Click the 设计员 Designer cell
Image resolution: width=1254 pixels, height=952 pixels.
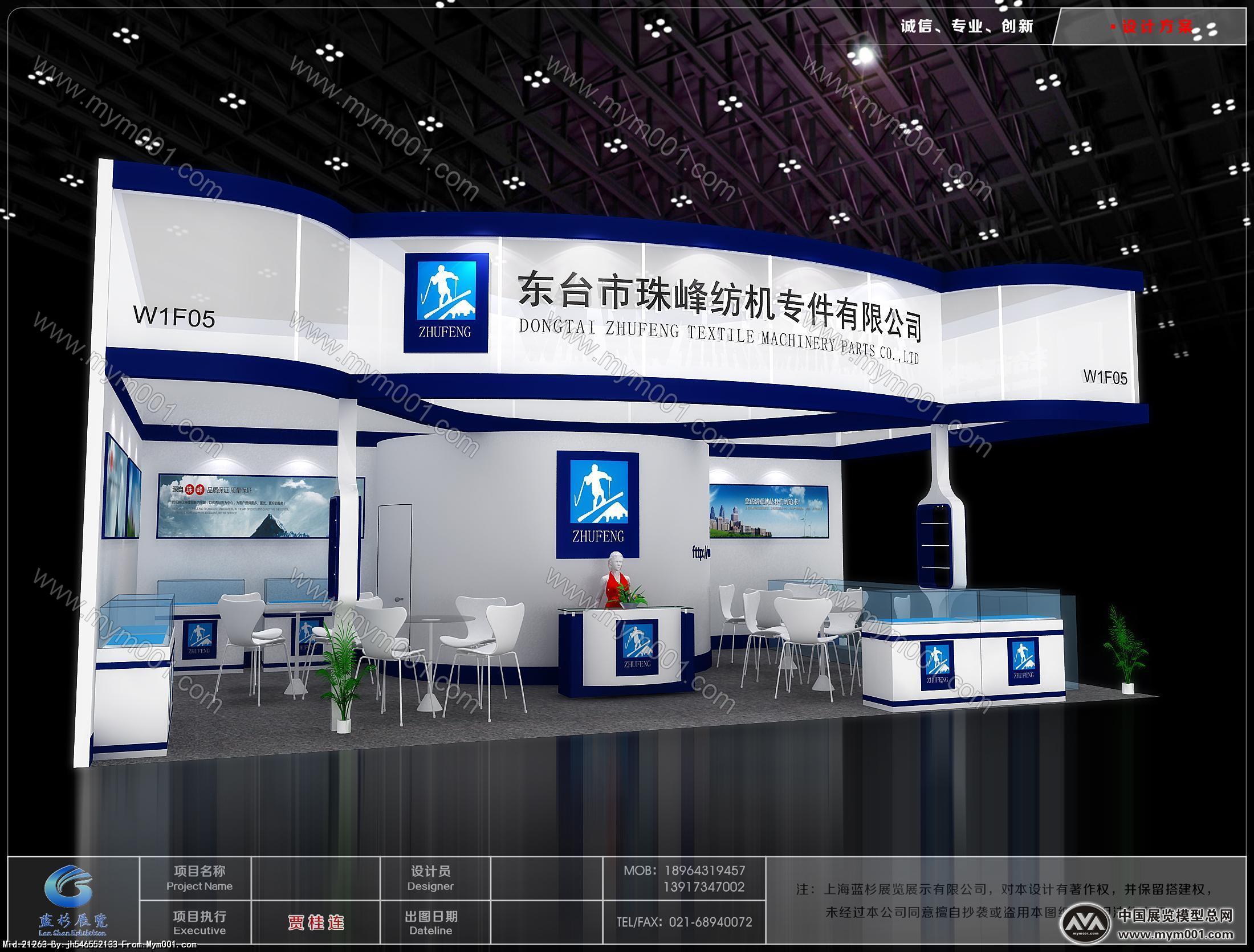click(435, 878)
